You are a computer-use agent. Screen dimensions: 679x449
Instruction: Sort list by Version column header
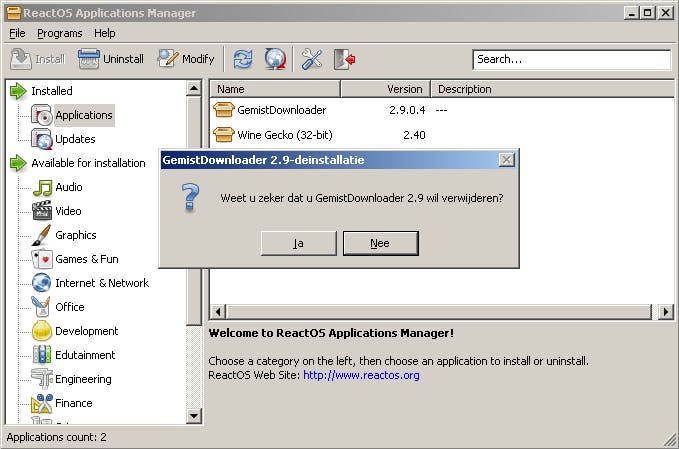385,89
